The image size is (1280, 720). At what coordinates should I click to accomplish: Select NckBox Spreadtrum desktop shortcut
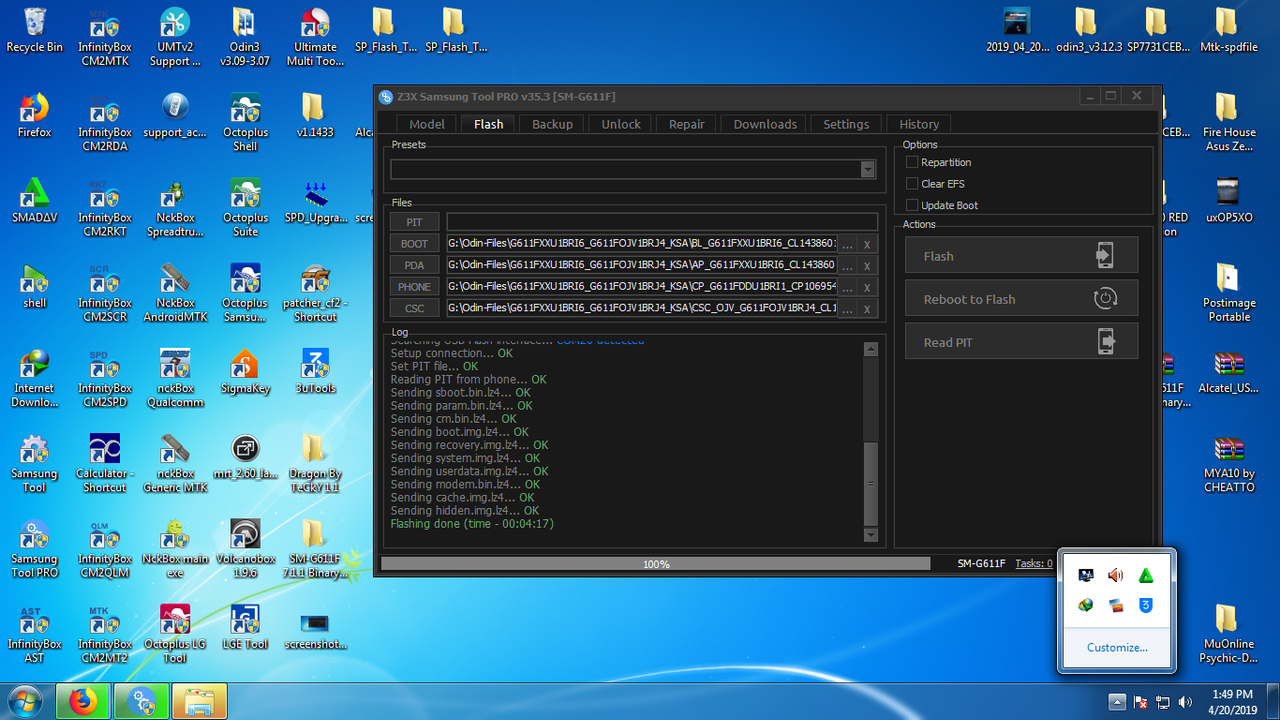175,208
